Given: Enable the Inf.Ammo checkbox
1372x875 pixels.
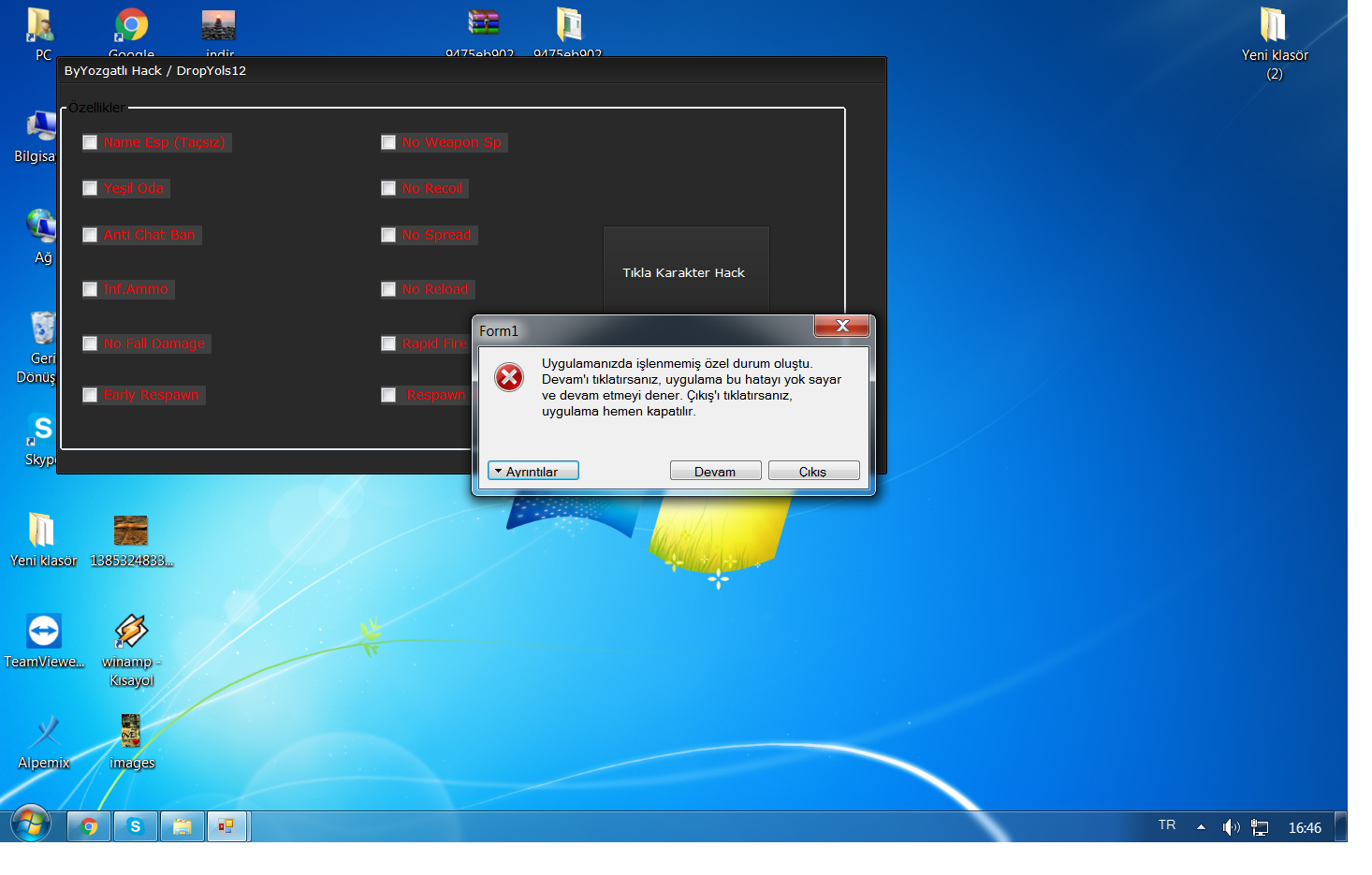Looking at the screenshot, I should [90, 289].
